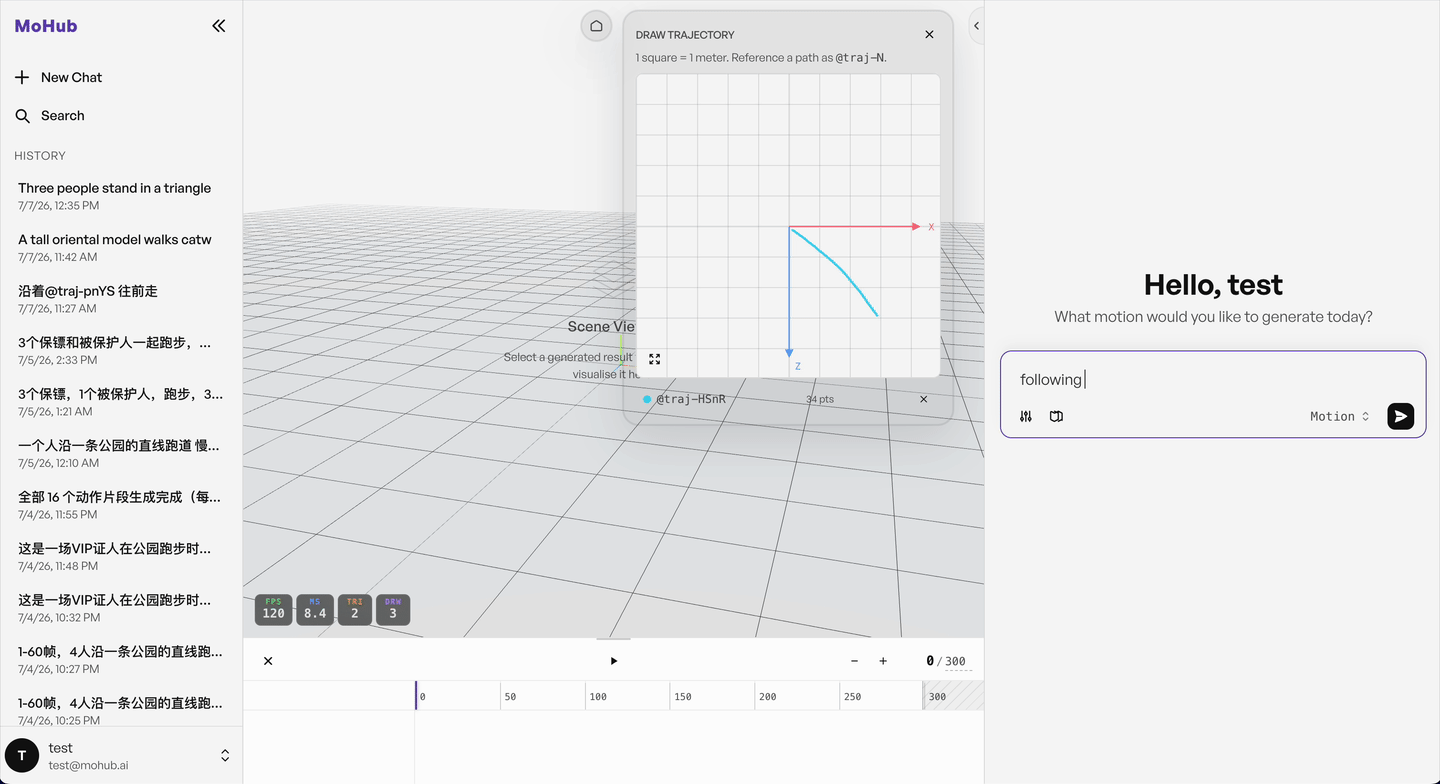The image size is (1440, 784).
Task: Click the TRI stats badge
Action: coord(354,609)
